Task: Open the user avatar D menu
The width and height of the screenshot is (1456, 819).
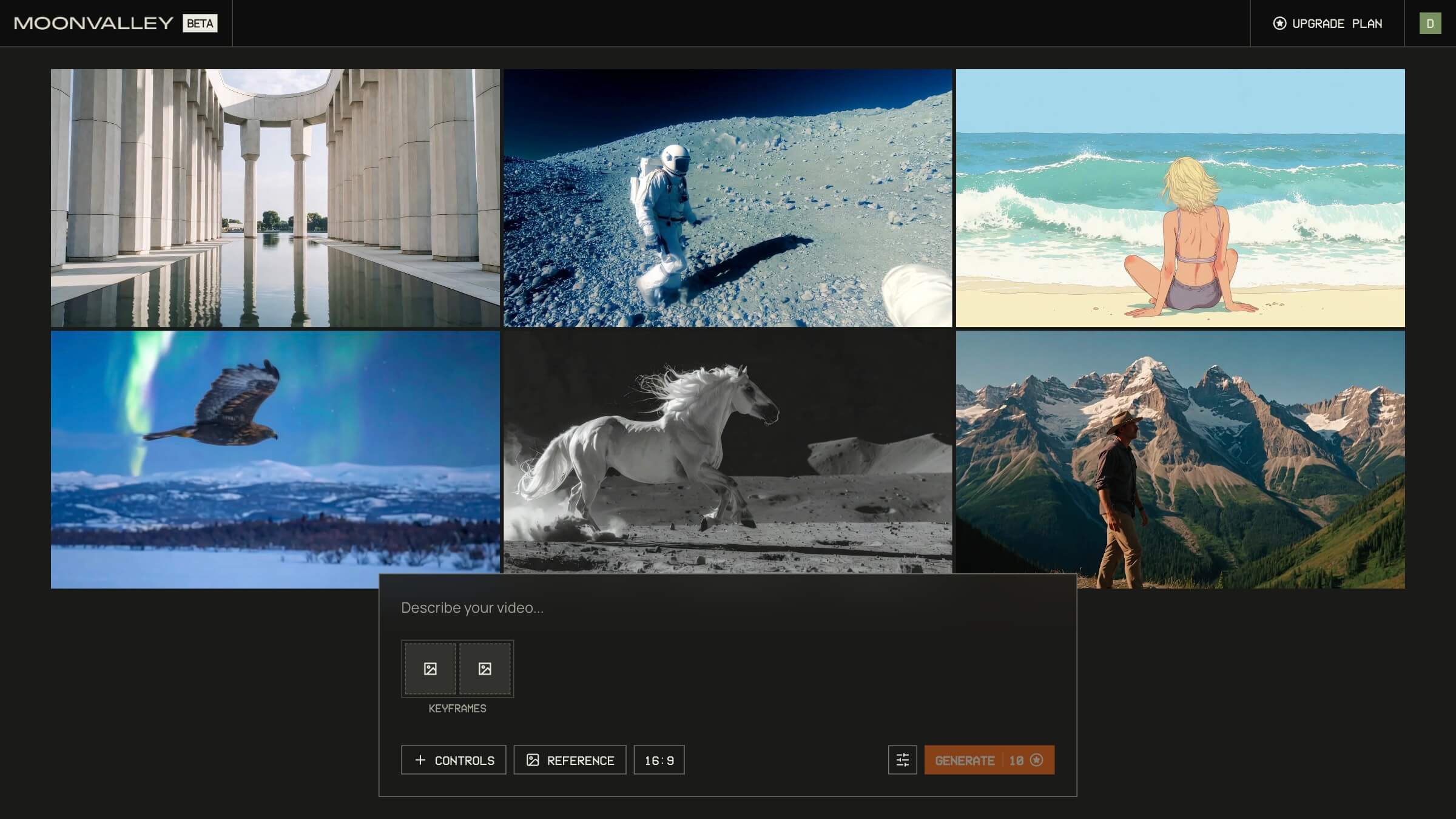Action: tap(1430, 23)
